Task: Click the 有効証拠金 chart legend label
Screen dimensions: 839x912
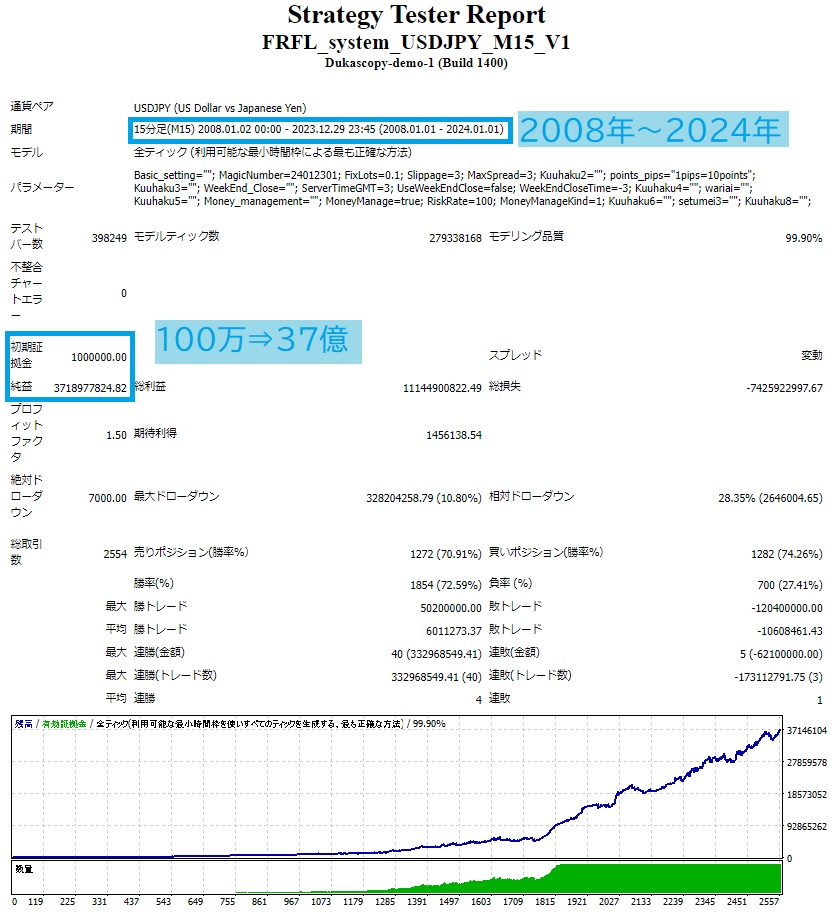Action: [64, 724]
